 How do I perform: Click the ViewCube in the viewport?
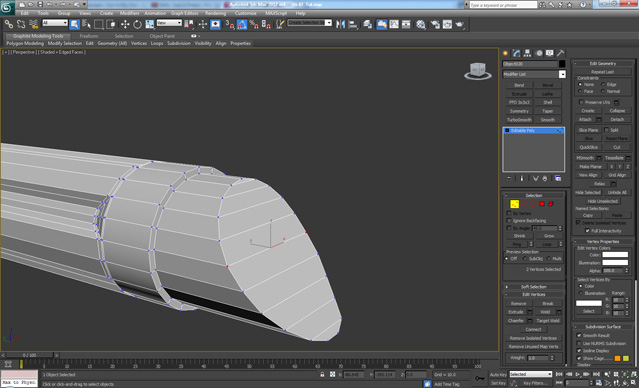(x=478, y=71)
